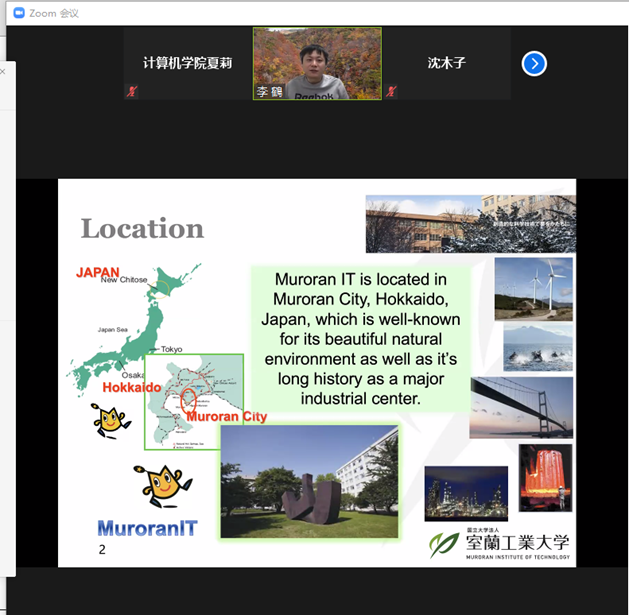
Task: Click the mascot icon below Hokkaido label
Action: tap(110, 421)
